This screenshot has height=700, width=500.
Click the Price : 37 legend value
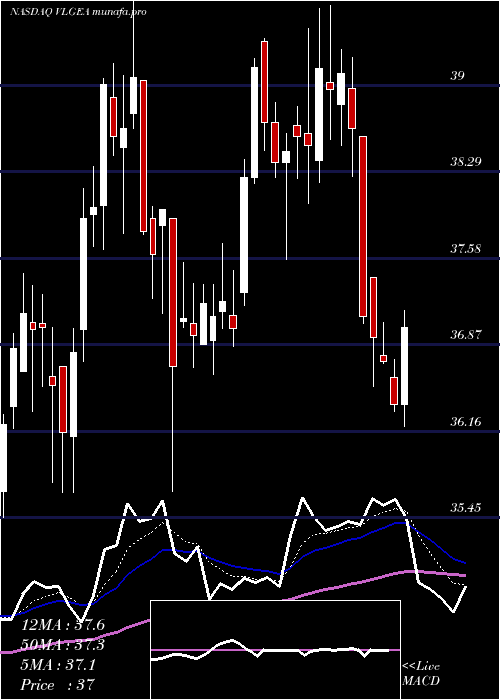click(58, 685)
